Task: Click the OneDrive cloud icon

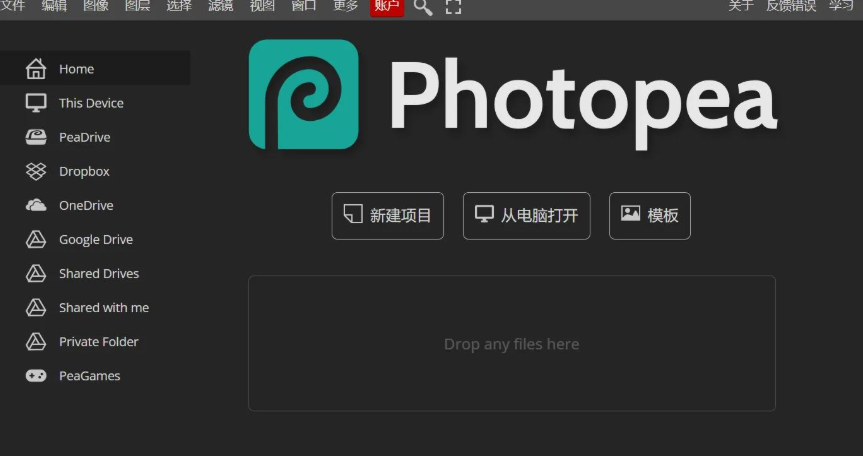Action: [36, 205]
